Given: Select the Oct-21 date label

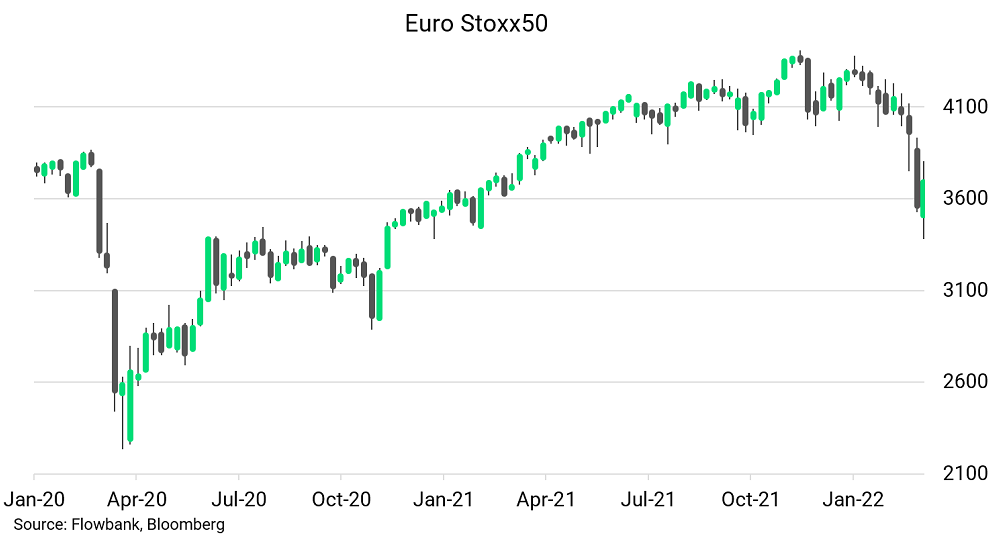Looking at the screenshot, I should (x=751, y=497).
